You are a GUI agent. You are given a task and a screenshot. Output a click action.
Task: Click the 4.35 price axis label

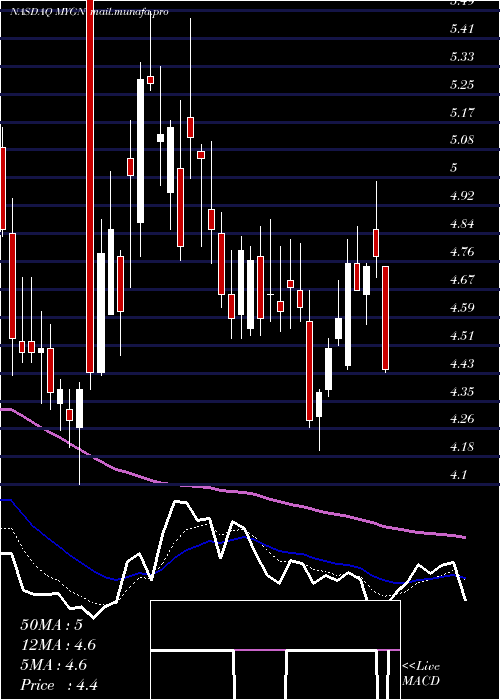click(x=462, y=392)
